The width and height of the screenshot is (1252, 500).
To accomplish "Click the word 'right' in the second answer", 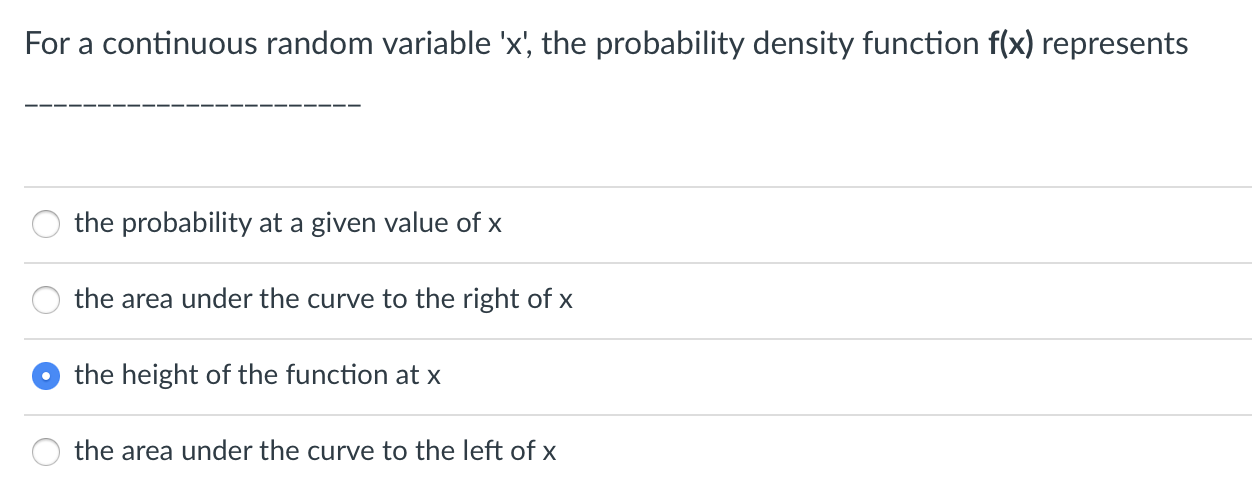I will click(490, 300).
